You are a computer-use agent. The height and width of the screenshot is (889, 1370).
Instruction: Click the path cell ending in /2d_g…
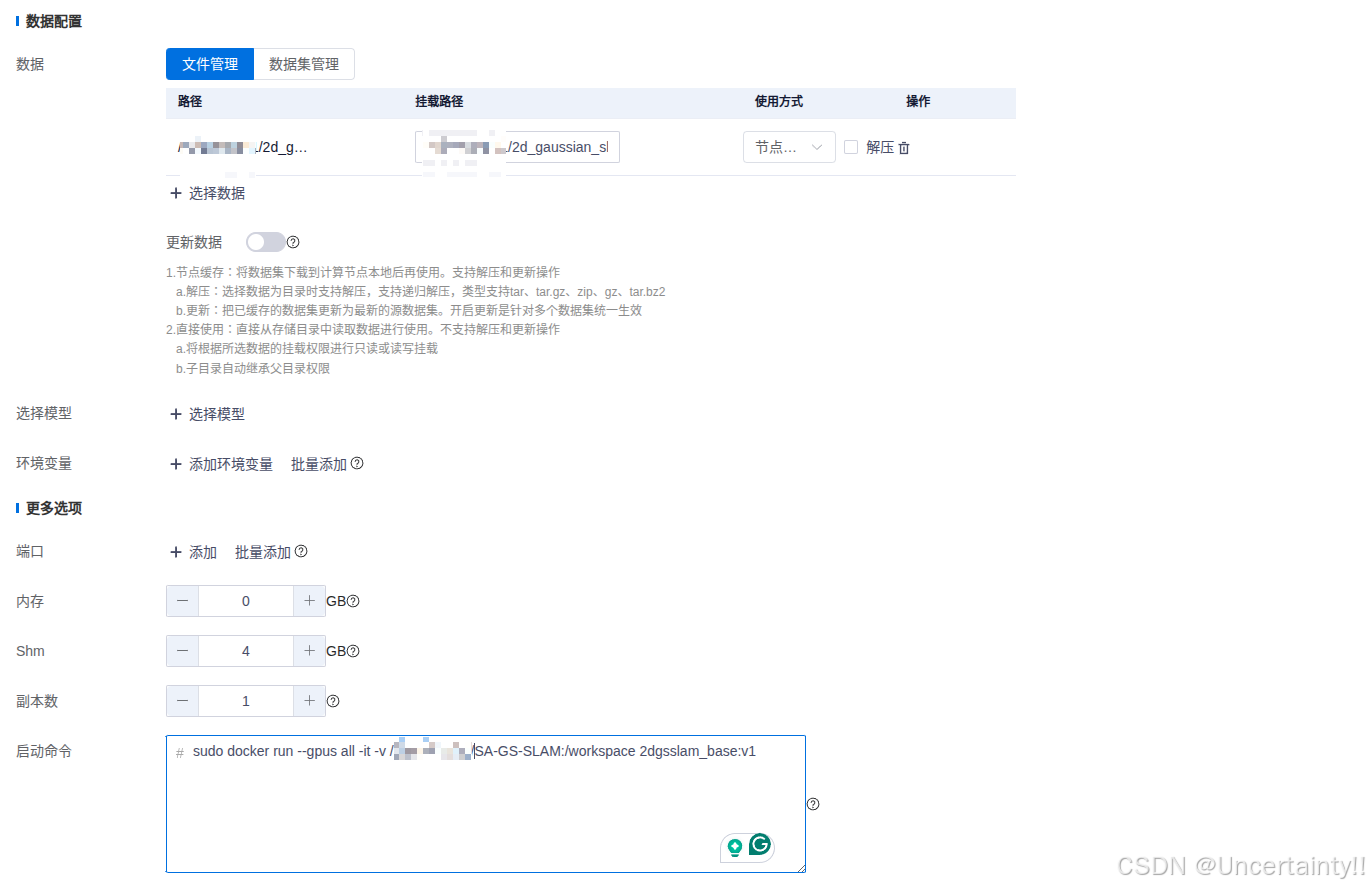[x=243, y=148]
